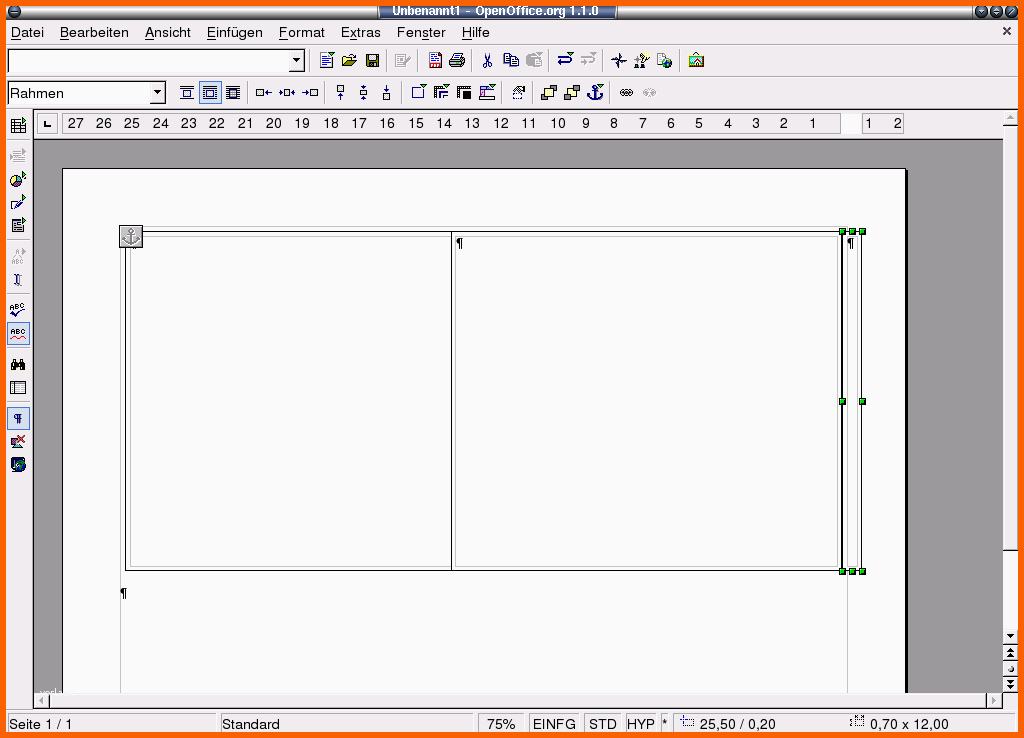Screen dimensions: 1024x738
Task: Align frame to top
Action: tap(340, 93)
